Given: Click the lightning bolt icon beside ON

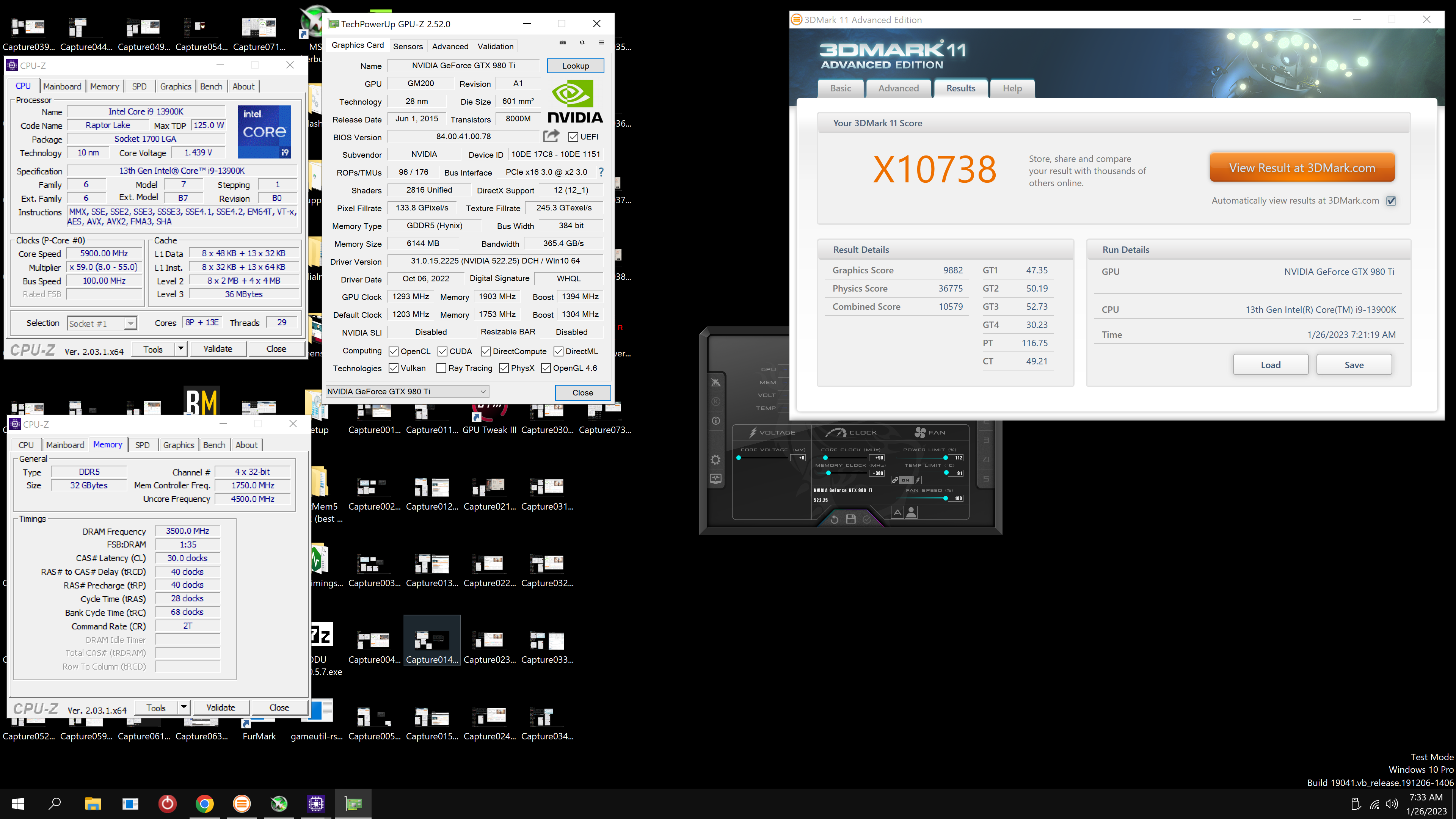Looking at the screenshot, I should (x=918, y=480).
